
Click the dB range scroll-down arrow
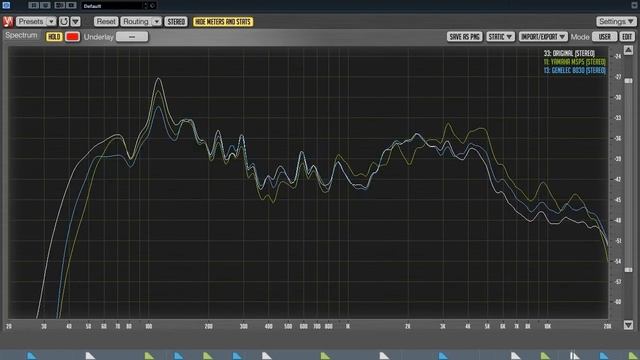629,325
